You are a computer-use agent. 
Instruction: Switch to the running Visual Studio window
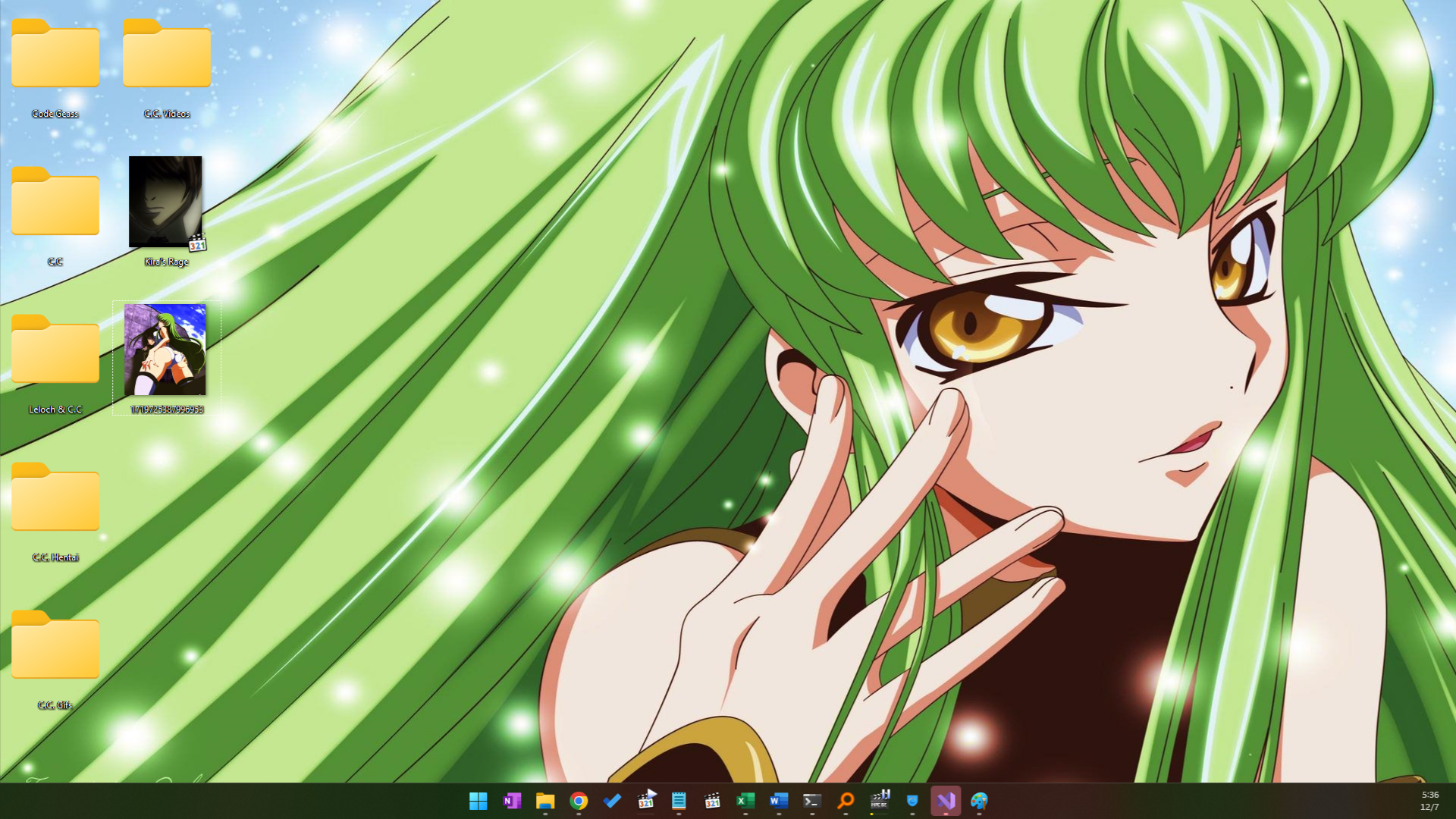(x=946, y=801)
